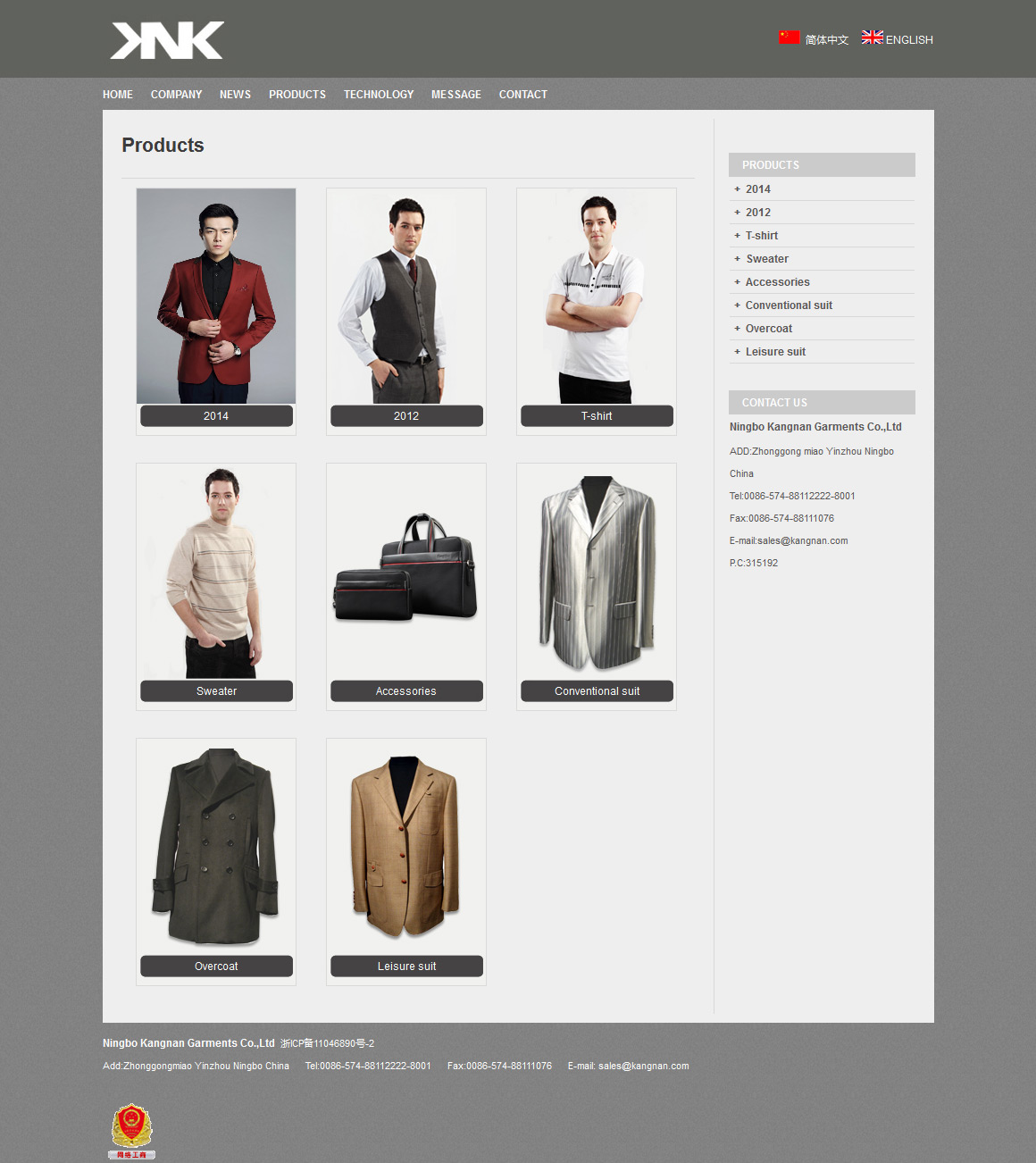The width and height of the screenshot is (1036, 1163).
Task: Open the T-shirt sidebar category link
Action: (762, 236)
